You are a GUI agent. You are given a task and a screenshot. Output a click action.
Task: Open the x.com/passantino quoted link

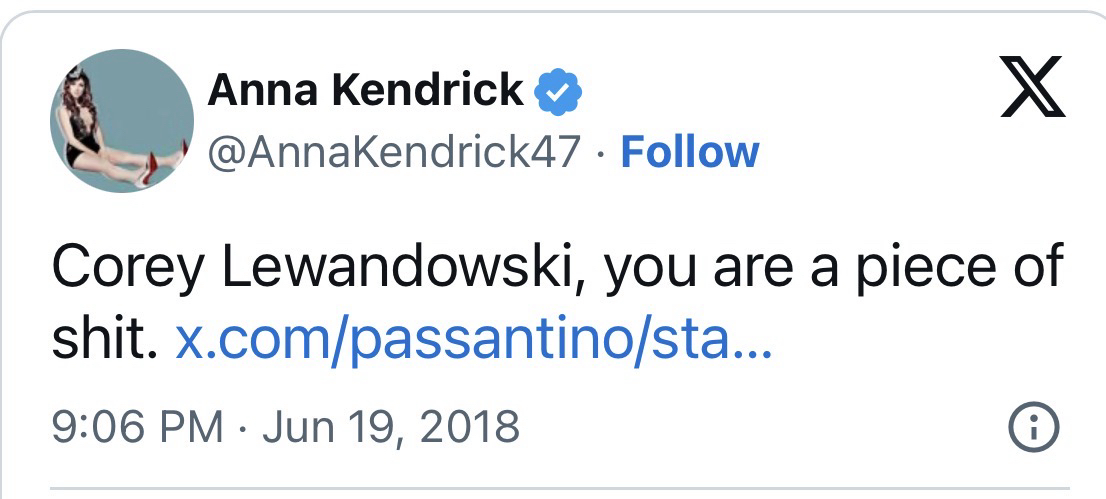tap(473, 342)
